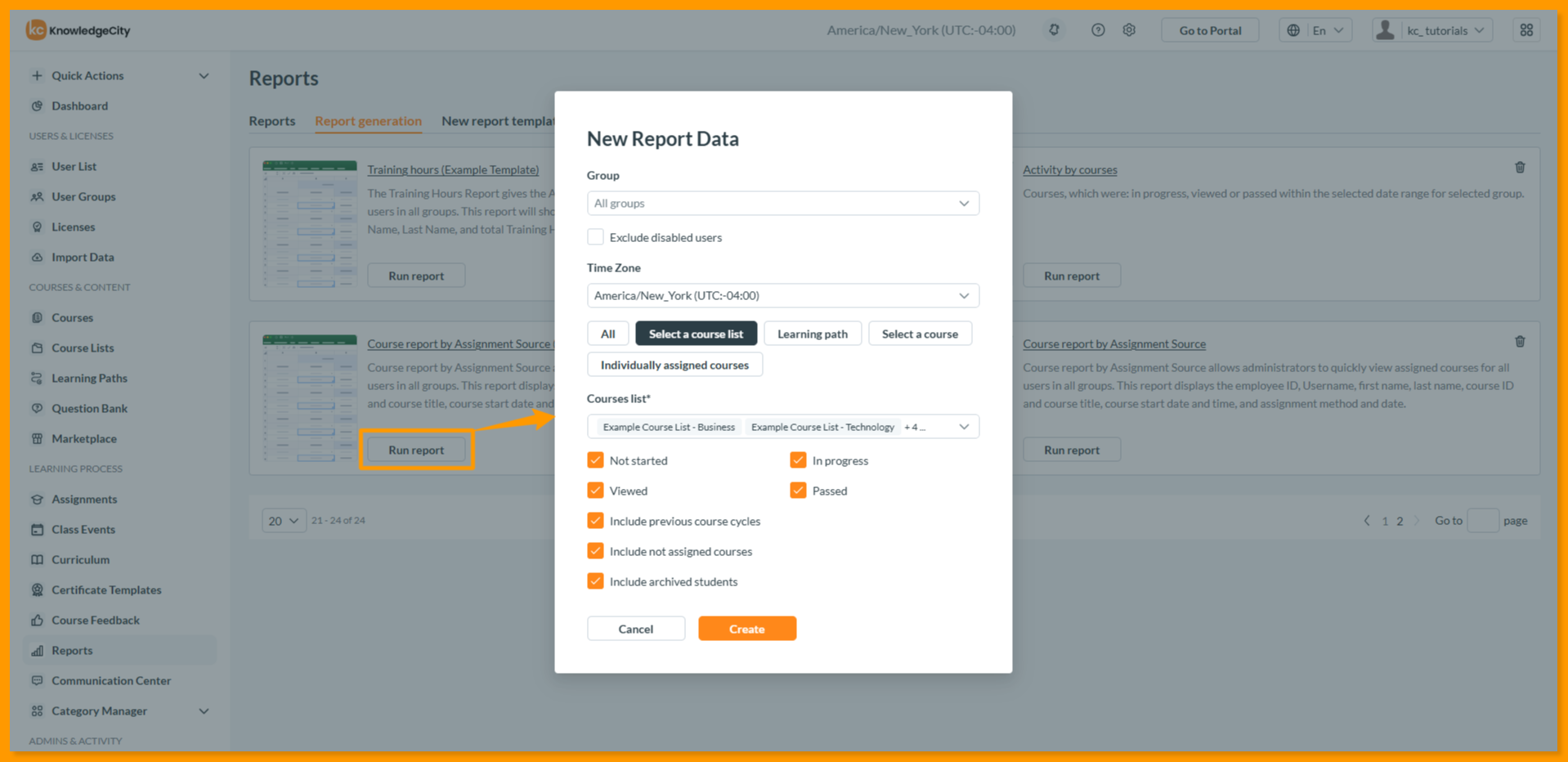
Task: Click the notifications bell icon
Action: (1054, 30)
